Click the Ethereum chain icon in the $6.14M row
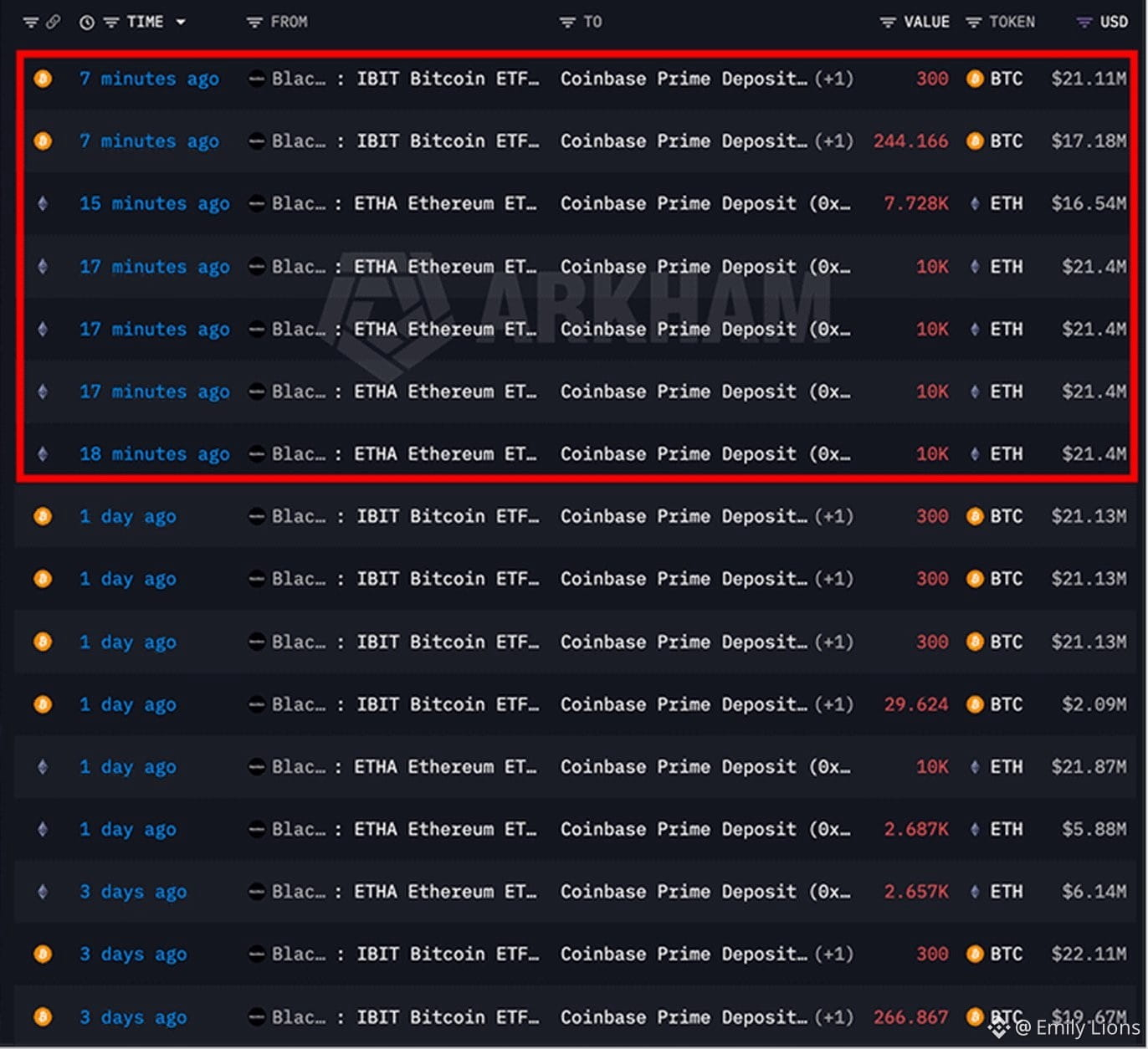 43,892
